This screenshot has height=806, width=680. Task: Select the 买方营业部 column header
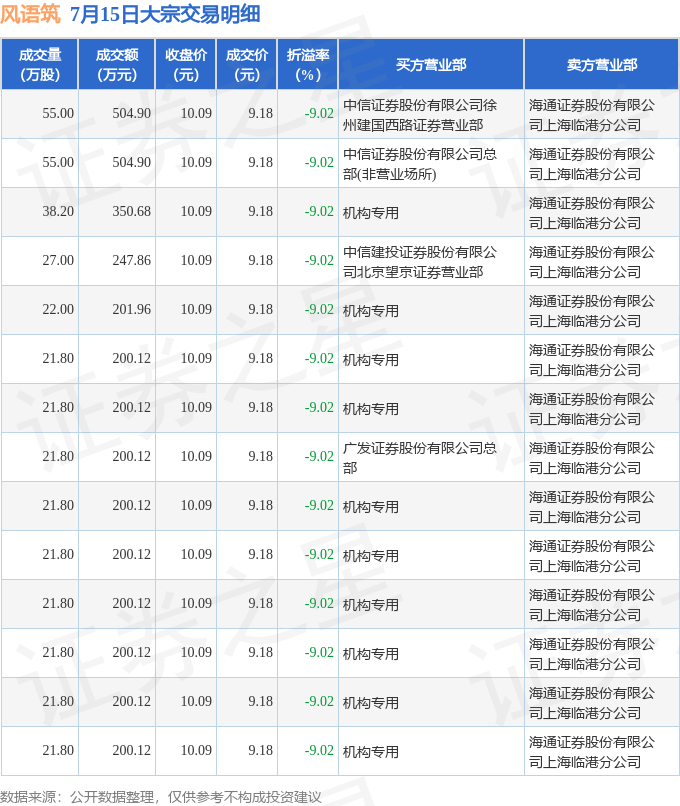[x=431, y=65]
